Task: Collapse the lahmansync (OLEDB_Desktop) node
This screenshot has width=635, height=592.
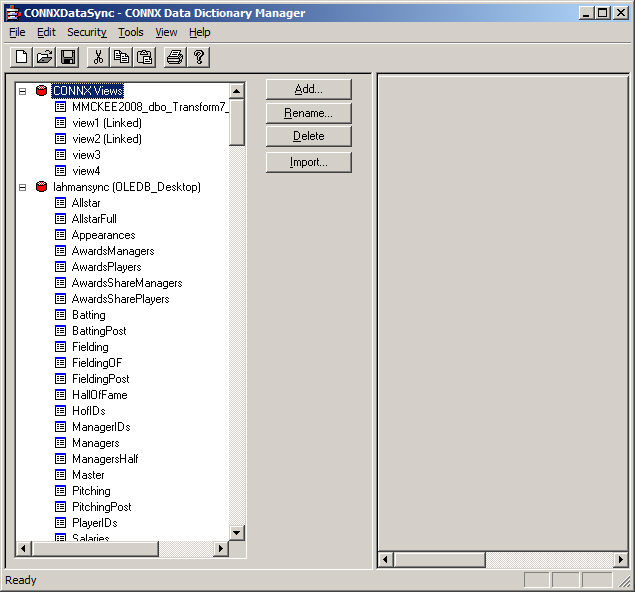Action: click(23, 187)
